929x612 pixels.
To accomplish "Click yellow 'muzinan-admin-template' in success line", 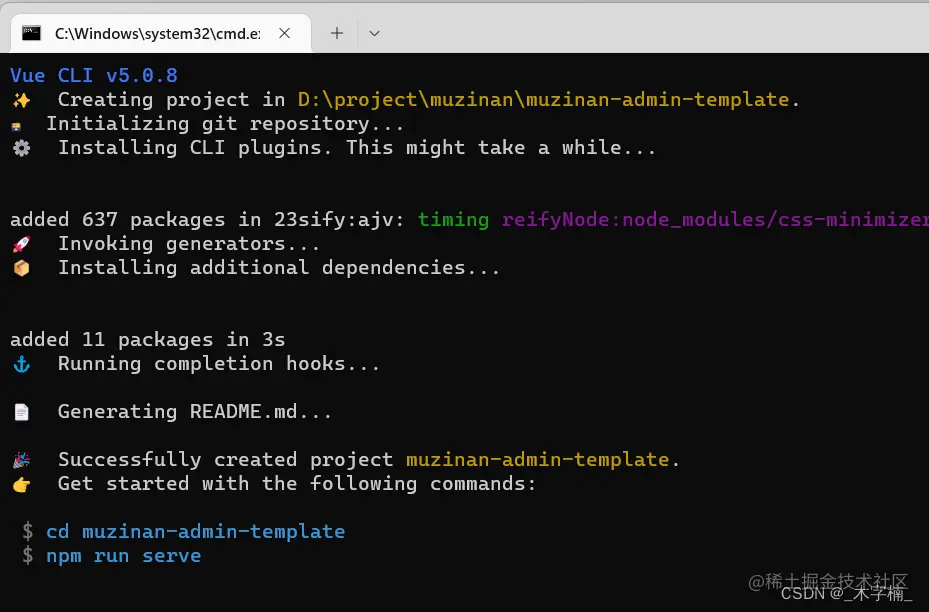I will (x=538, y=459).
